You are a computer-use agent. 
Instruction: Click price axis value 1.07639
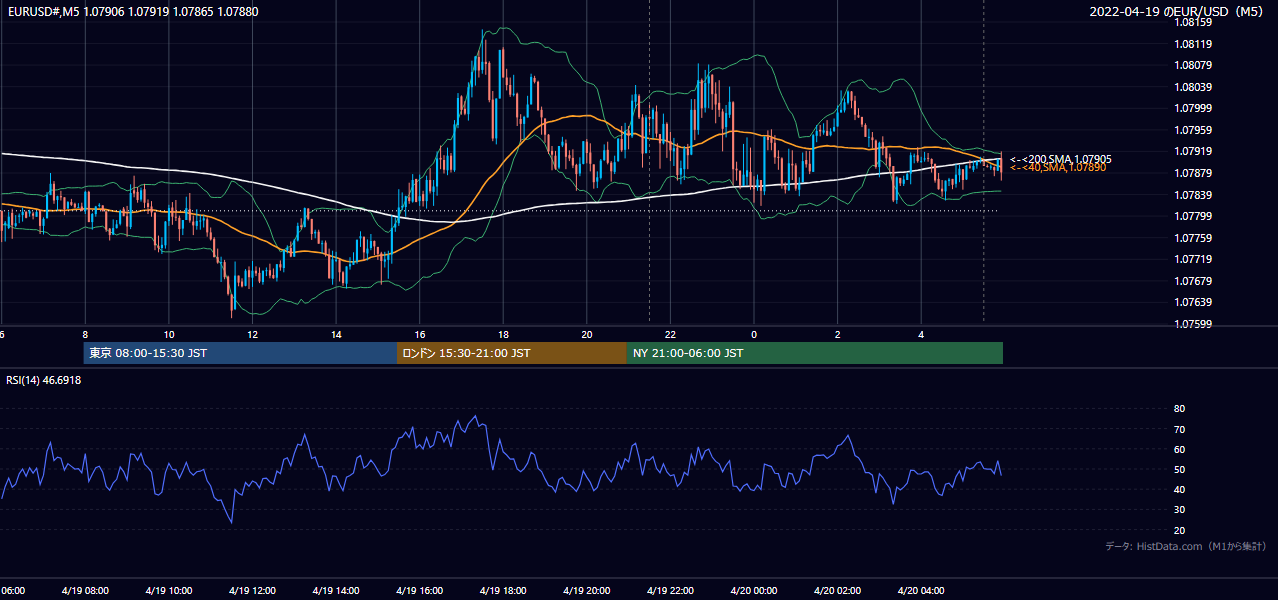1193,302
